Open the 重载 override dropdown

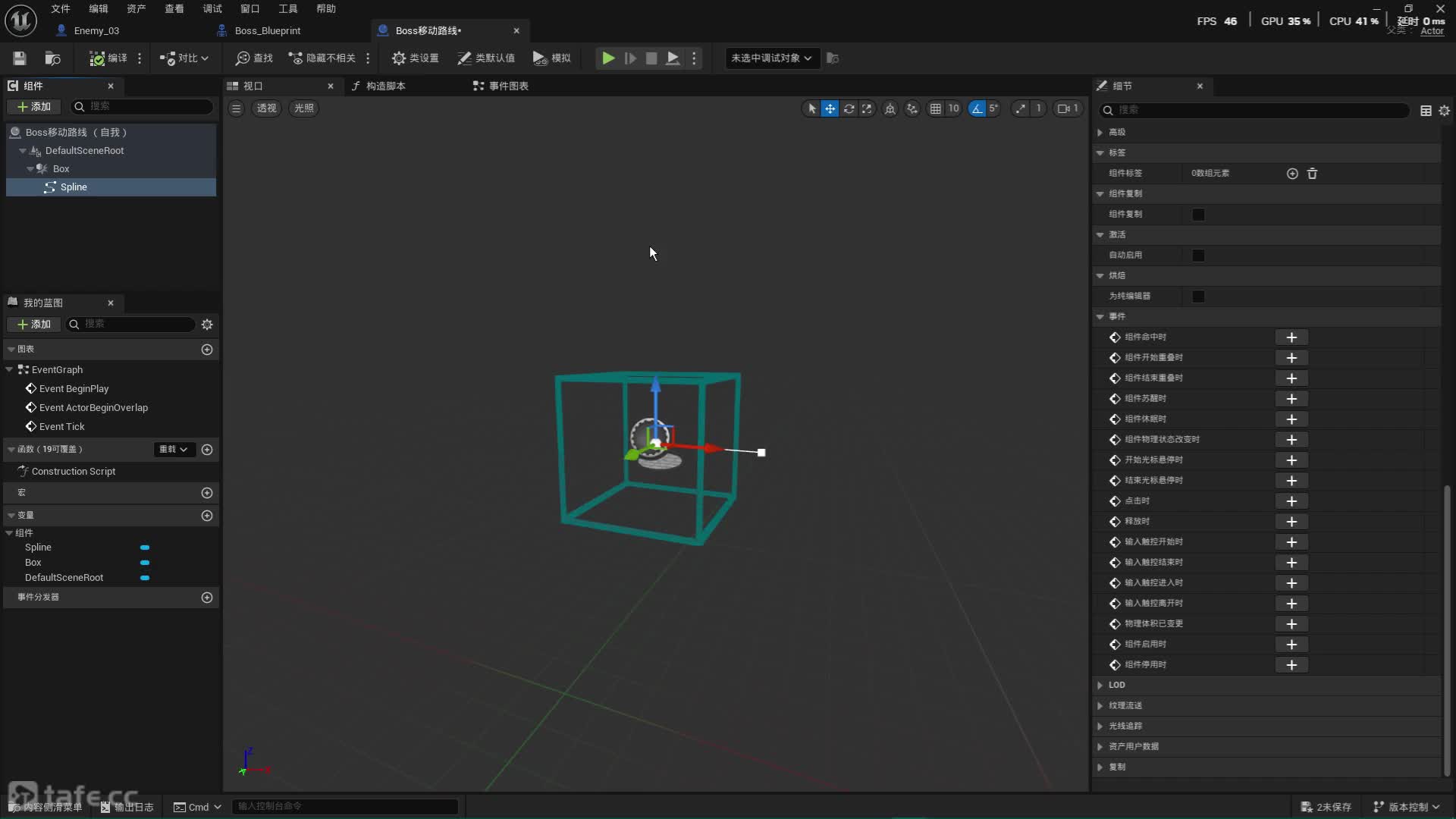point(173,450)
